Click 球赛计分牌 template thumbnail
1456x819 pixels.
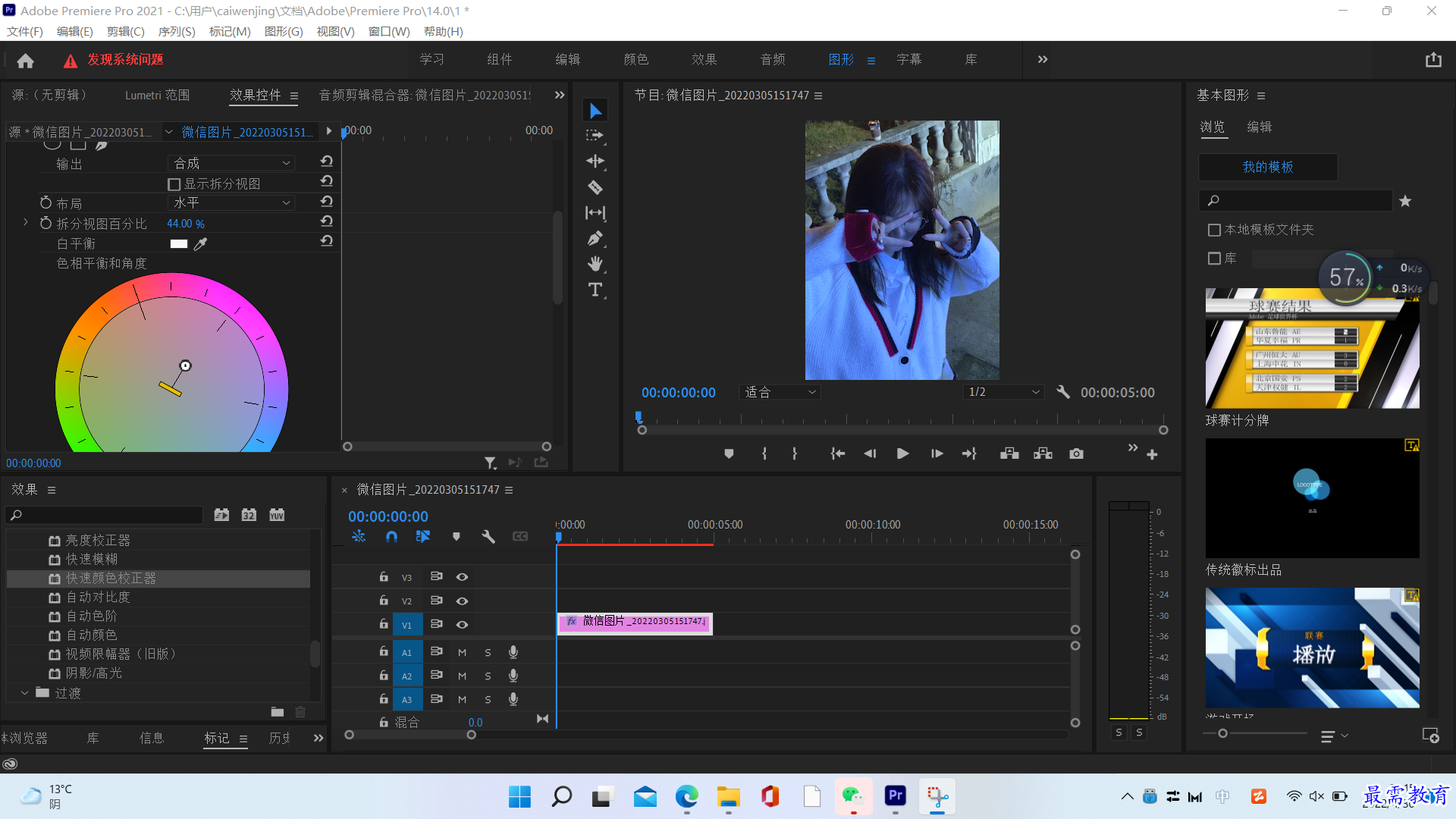coord(1312,348)
